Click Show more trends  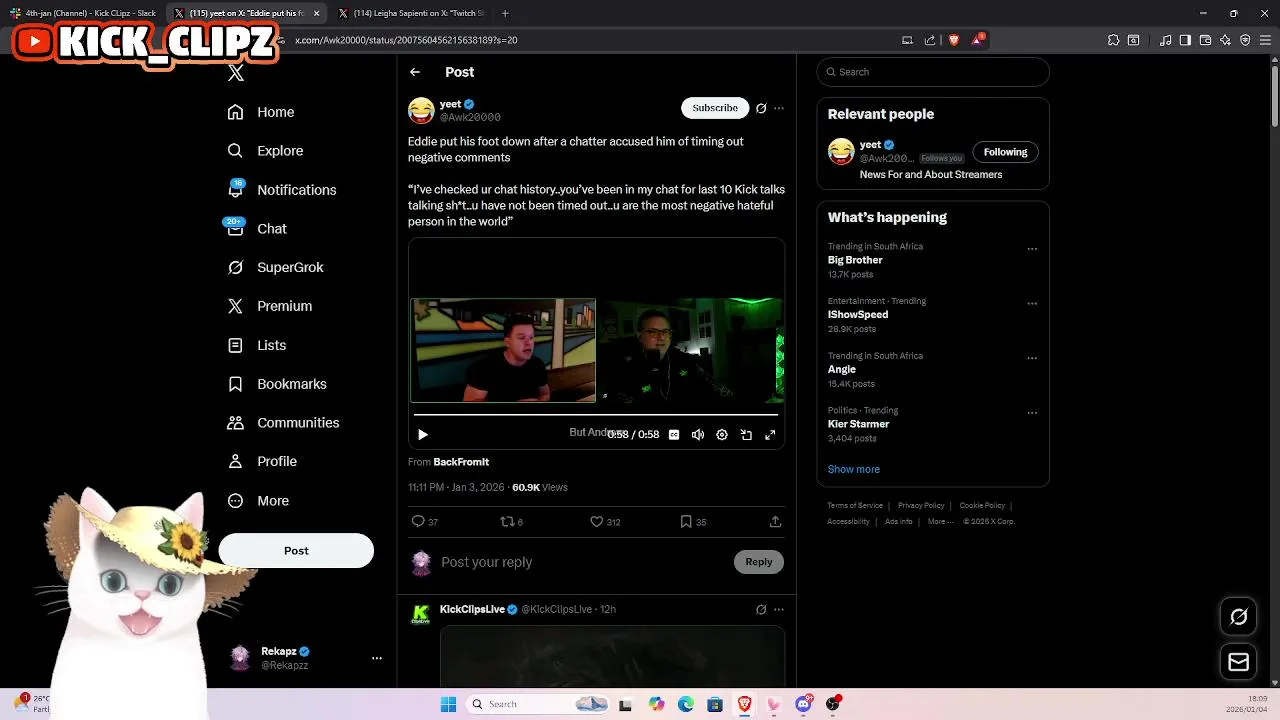click(x=854, y=469)
